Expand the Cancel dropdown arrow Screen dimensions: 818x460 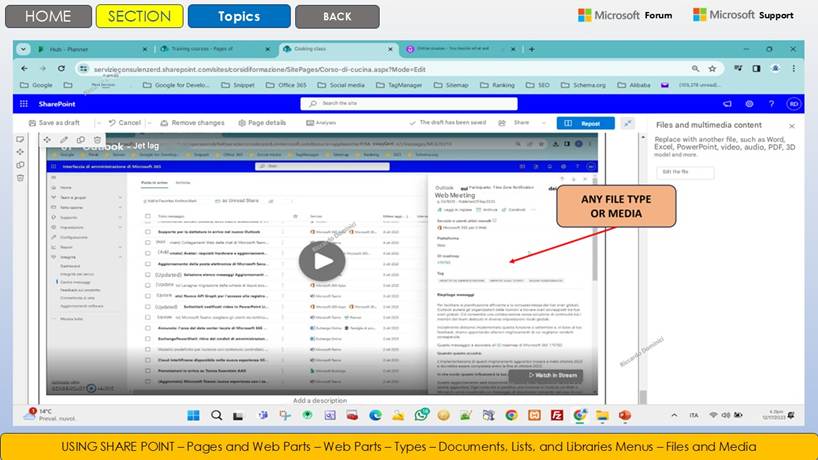pos(149,123)
